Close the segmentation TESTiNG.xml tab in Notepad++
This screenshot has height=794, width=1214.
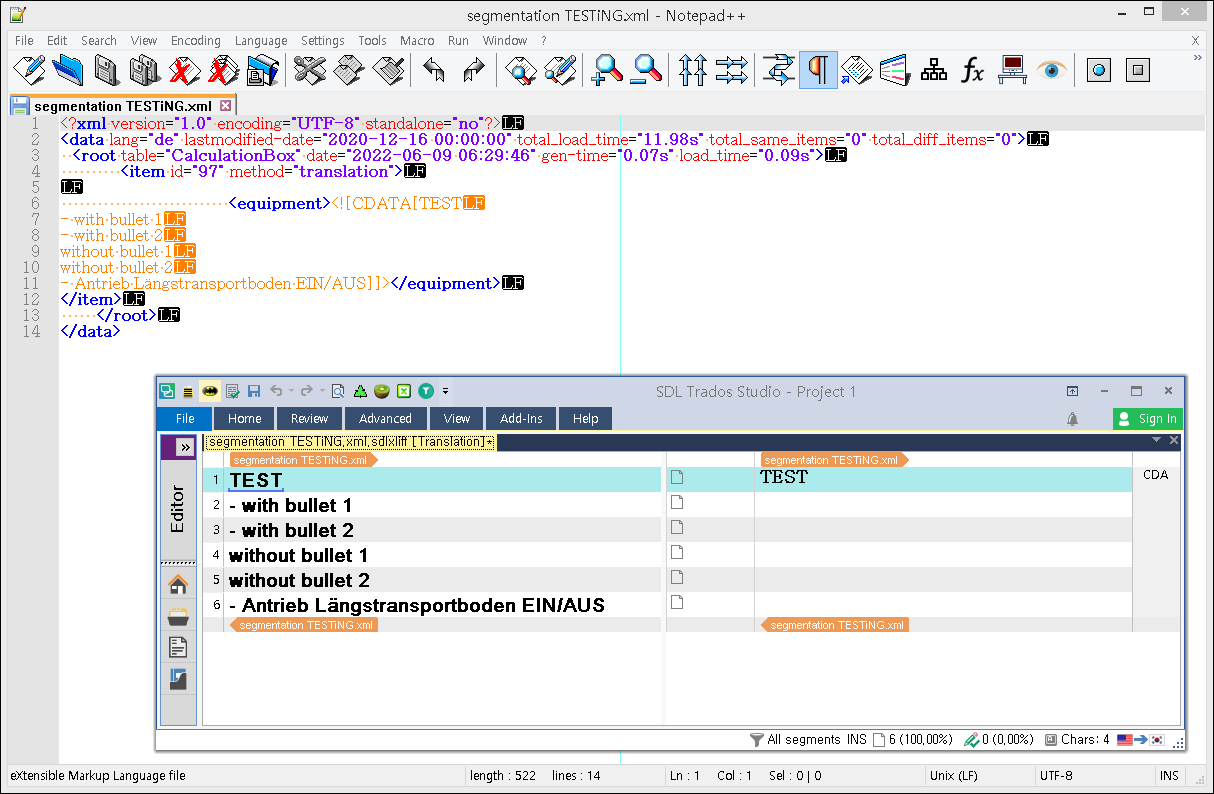pos(225,105)
